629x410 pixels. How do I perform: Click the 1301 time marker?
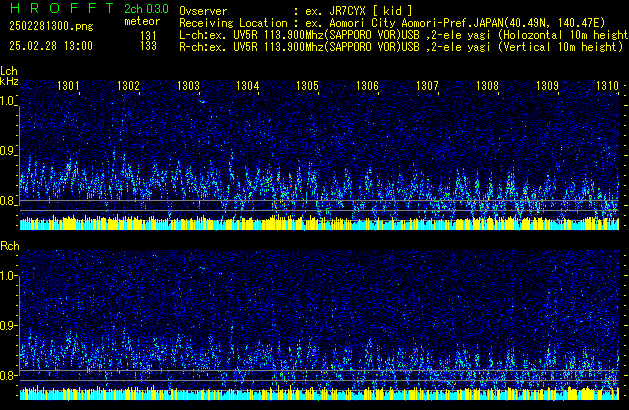(68, 86)
